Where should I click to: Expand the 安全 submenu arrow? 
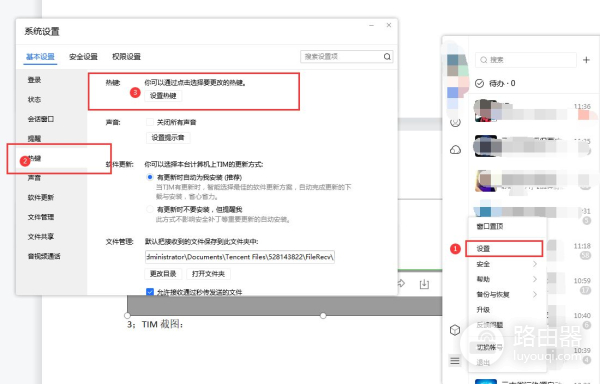tap(535, 264)
